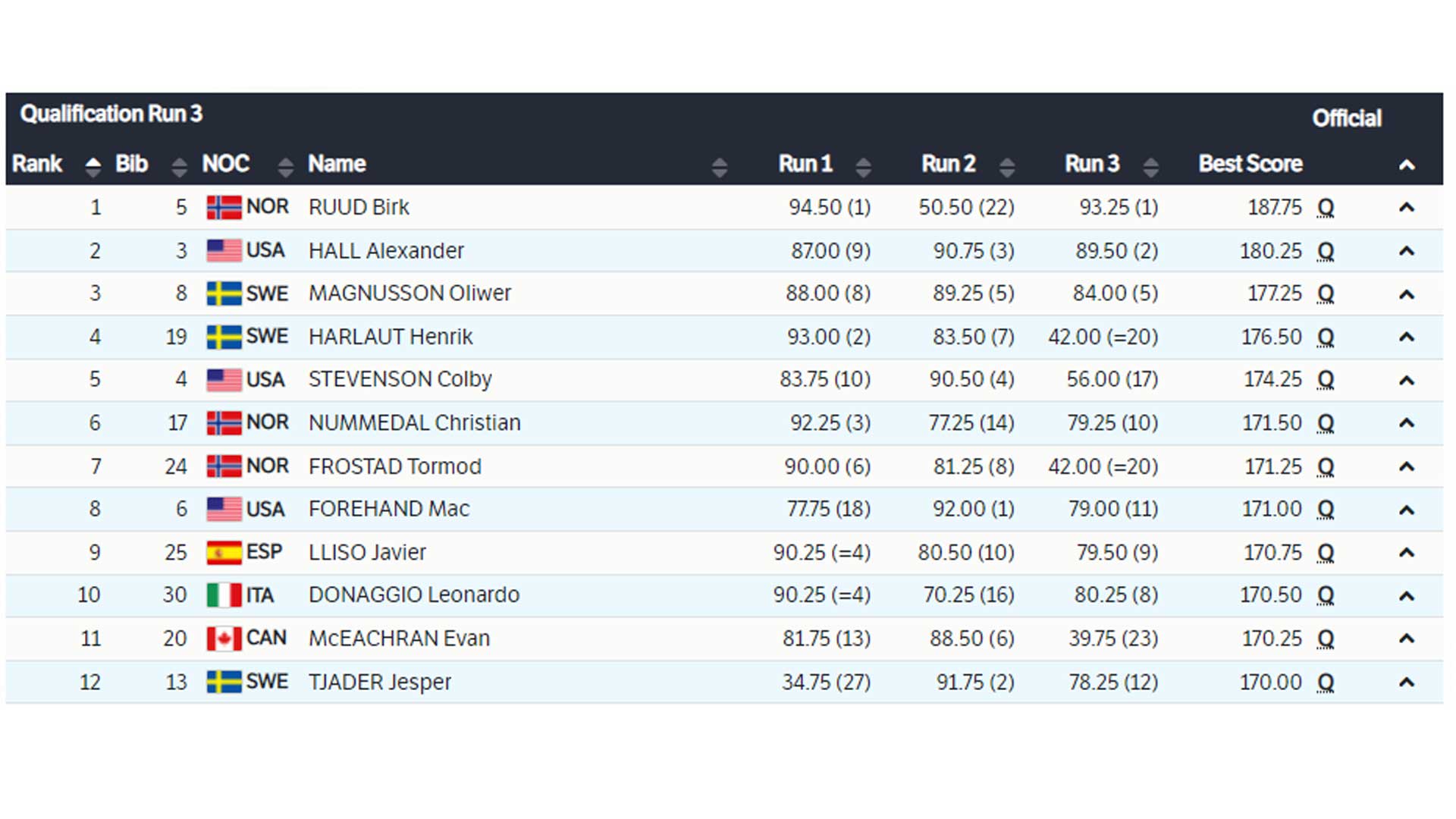Expand details for FOREHAND Mac row
Viewport: 1456px width, 819px height.
point(1407,509)
